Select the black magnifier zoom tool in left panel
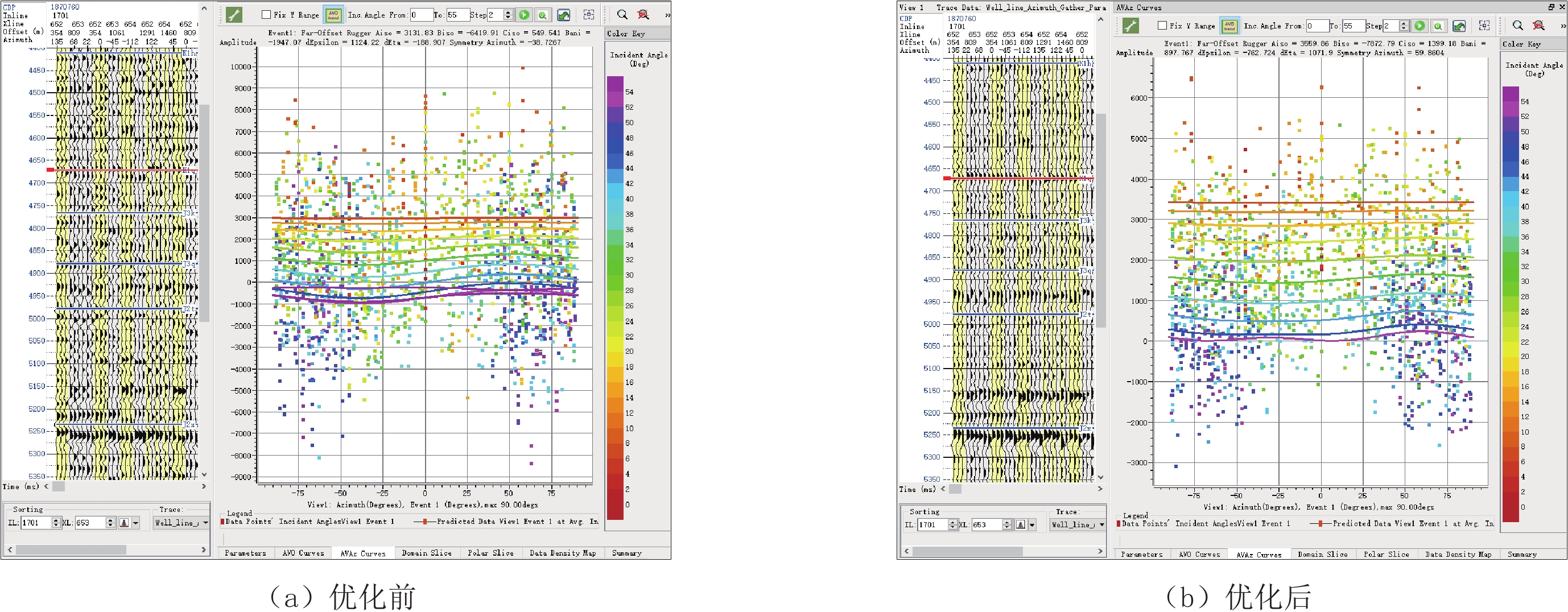 (x=622, y=15)
